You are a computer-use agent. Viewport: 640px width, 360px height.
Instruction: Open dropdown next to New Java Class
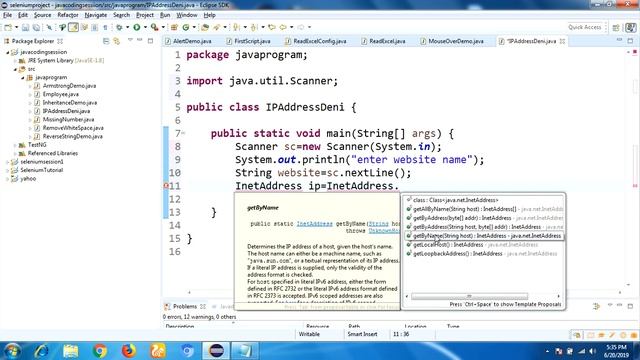(194, 27)
